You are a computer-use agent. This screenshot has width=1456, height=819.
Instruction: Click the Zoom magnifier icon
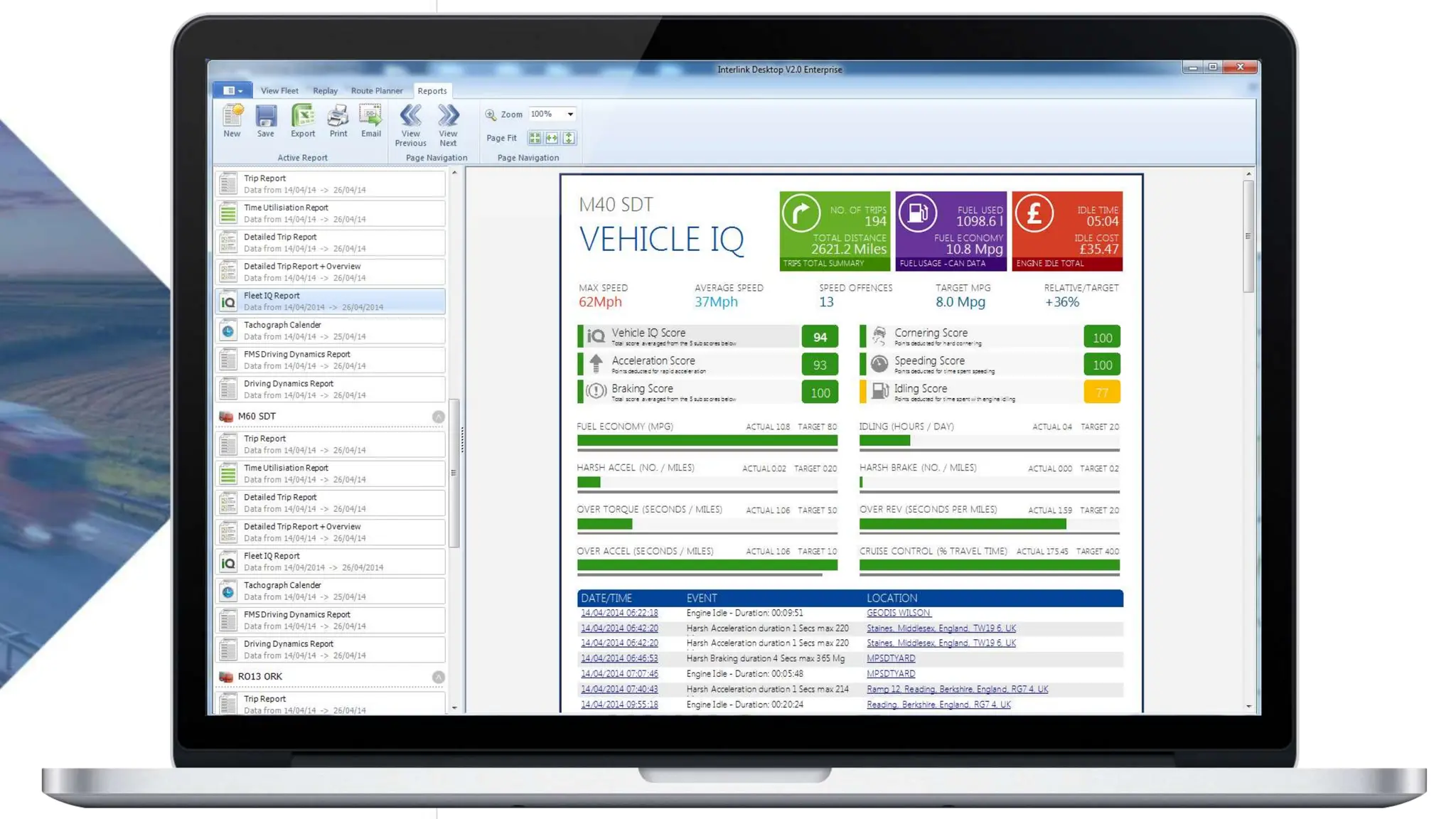coord(491,114)
